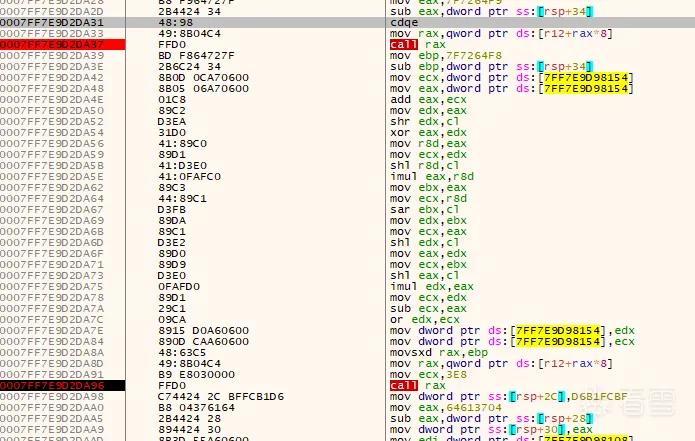Click instruction 'xor eax,edx'
This screenshot has width=695, height=441.
[428, 133]
